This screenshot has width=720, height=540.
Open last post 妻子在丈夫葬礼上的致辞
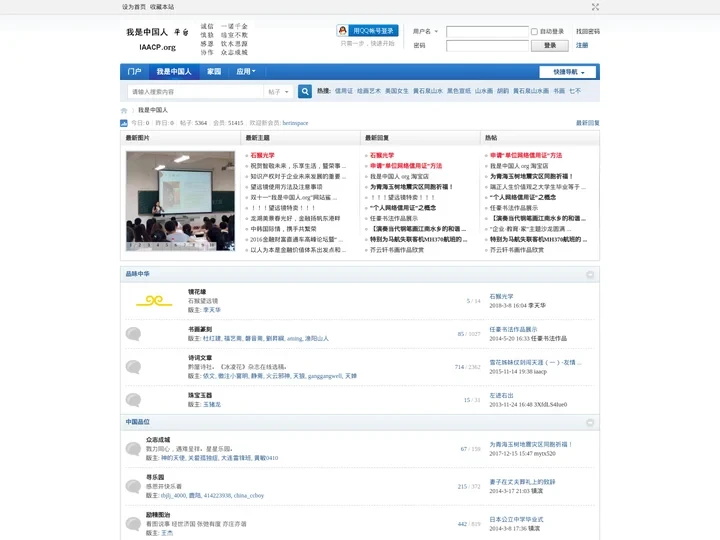523,482
